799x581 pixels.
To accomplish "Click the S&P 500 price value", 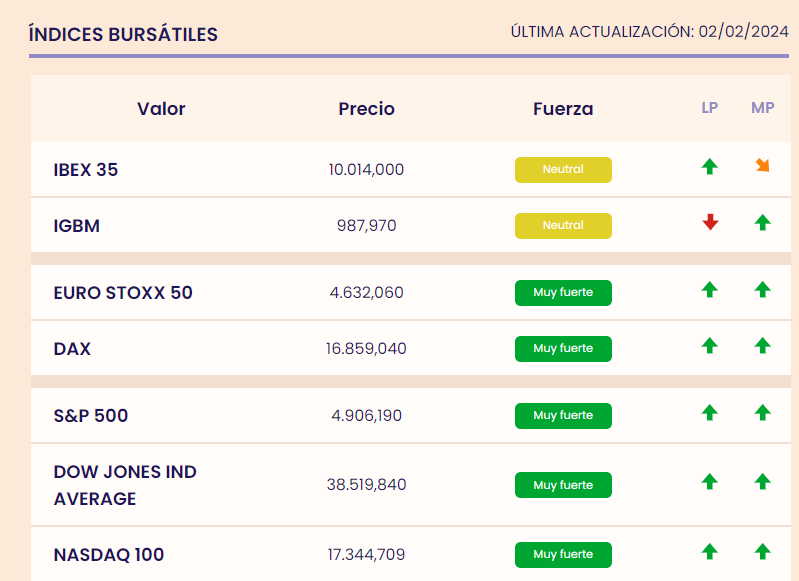I will (366, 416).
